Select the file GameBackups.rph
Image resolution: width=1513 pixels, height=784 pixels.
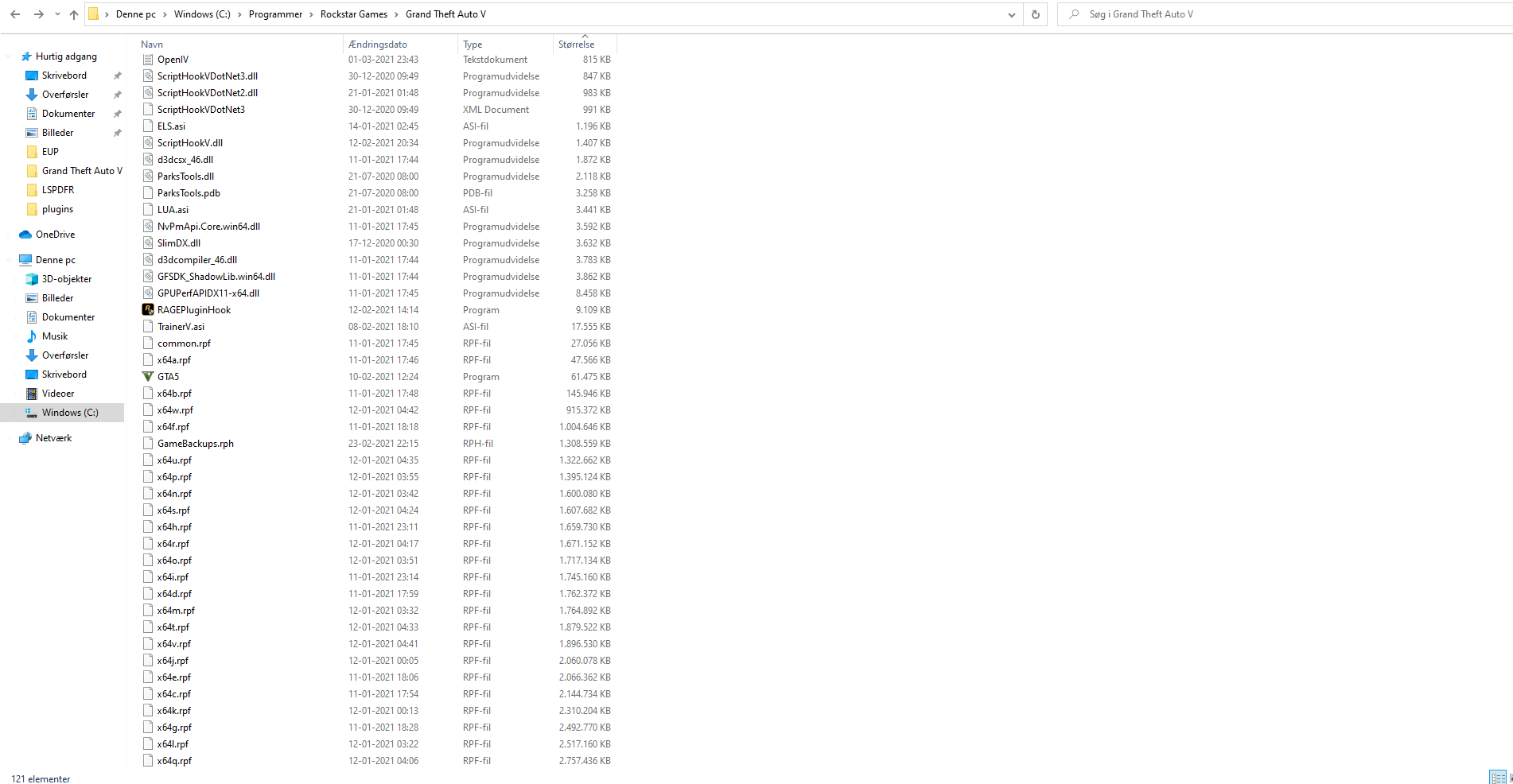tap(196, 444)
